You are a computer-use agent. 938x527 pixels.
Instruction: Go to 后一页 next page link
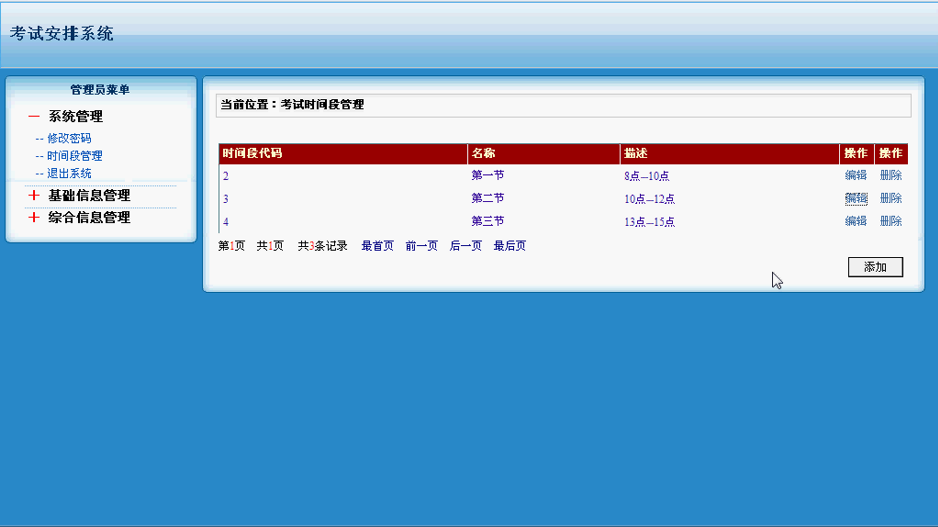(465, 246)
